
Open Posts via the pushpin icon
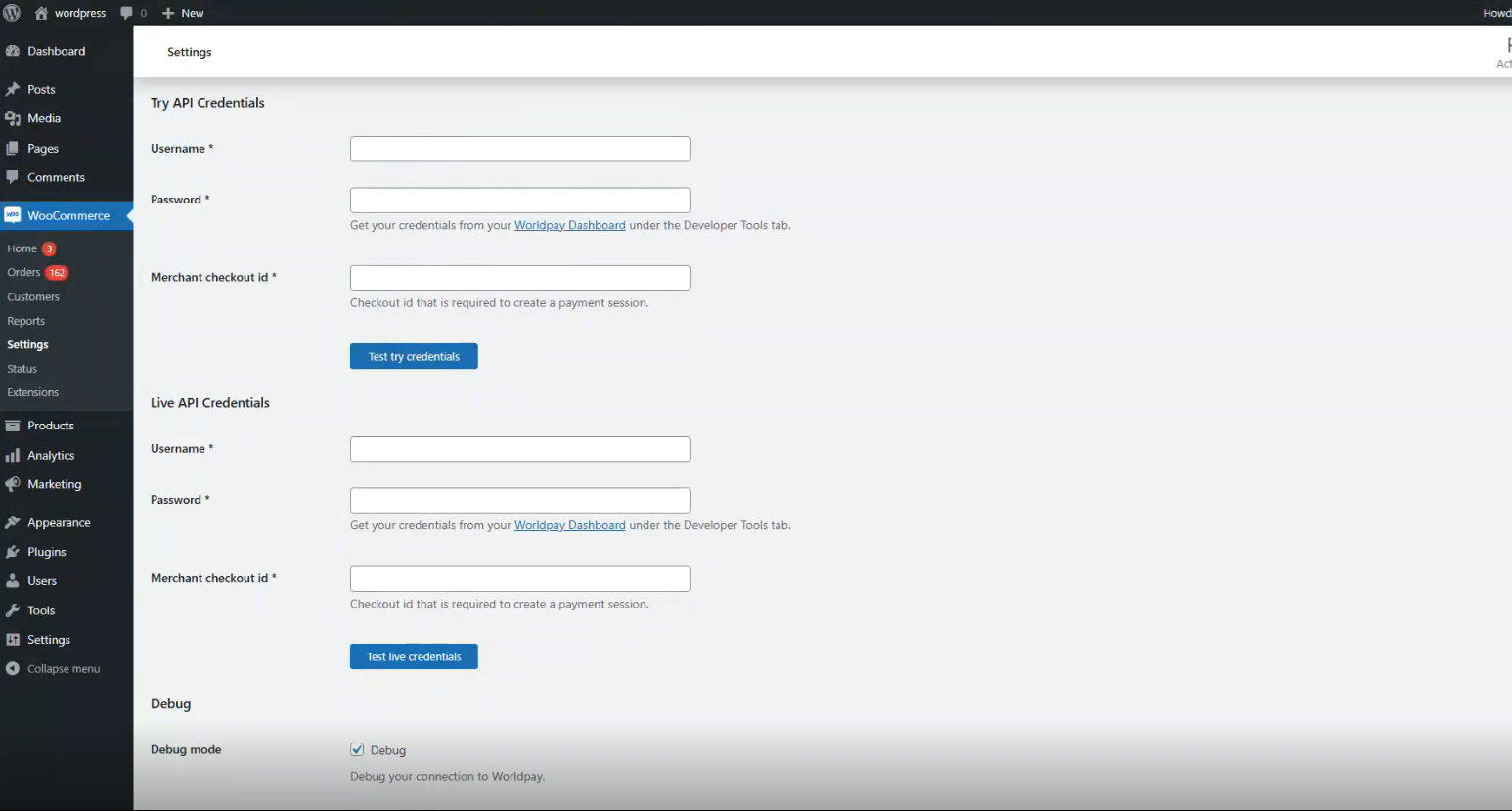click(x=13, y=89)
